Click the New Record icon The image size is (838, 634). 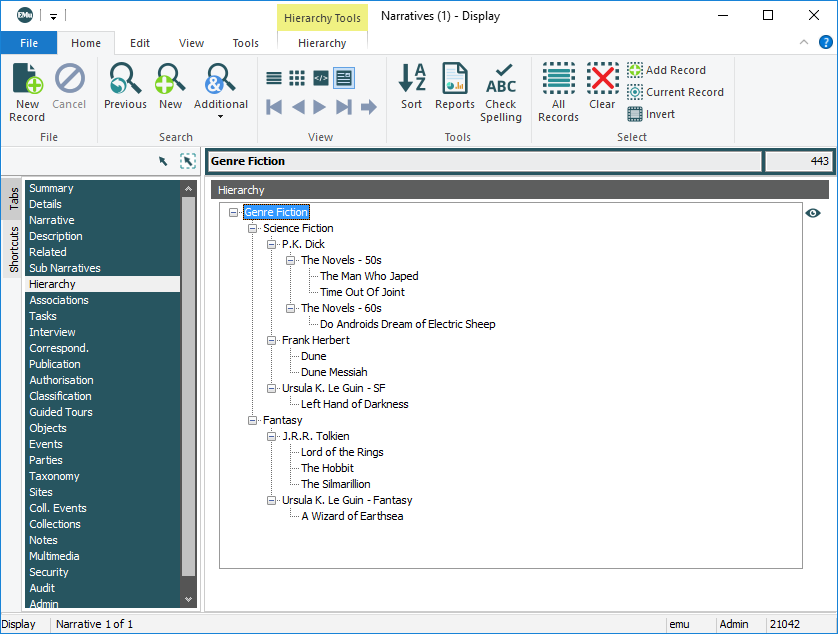pyautogui.click(x=27, y=90)
